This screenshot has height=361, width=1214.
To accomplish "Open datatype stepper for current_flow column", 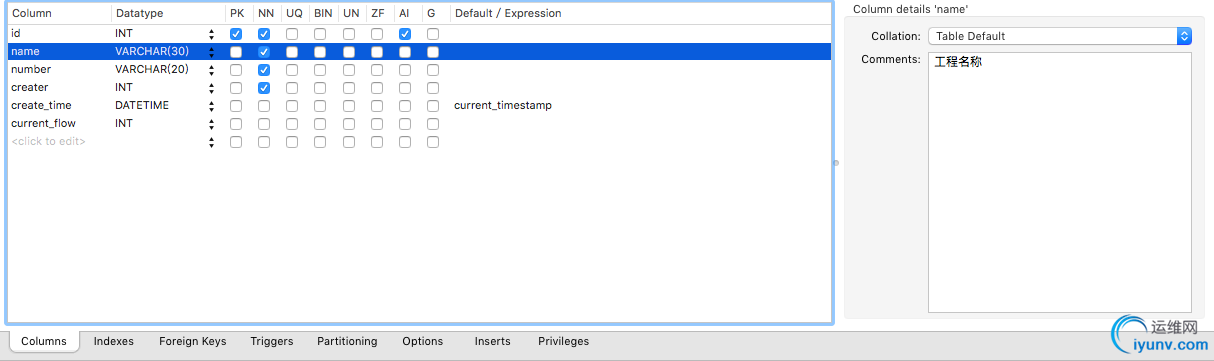I will 211,124.
